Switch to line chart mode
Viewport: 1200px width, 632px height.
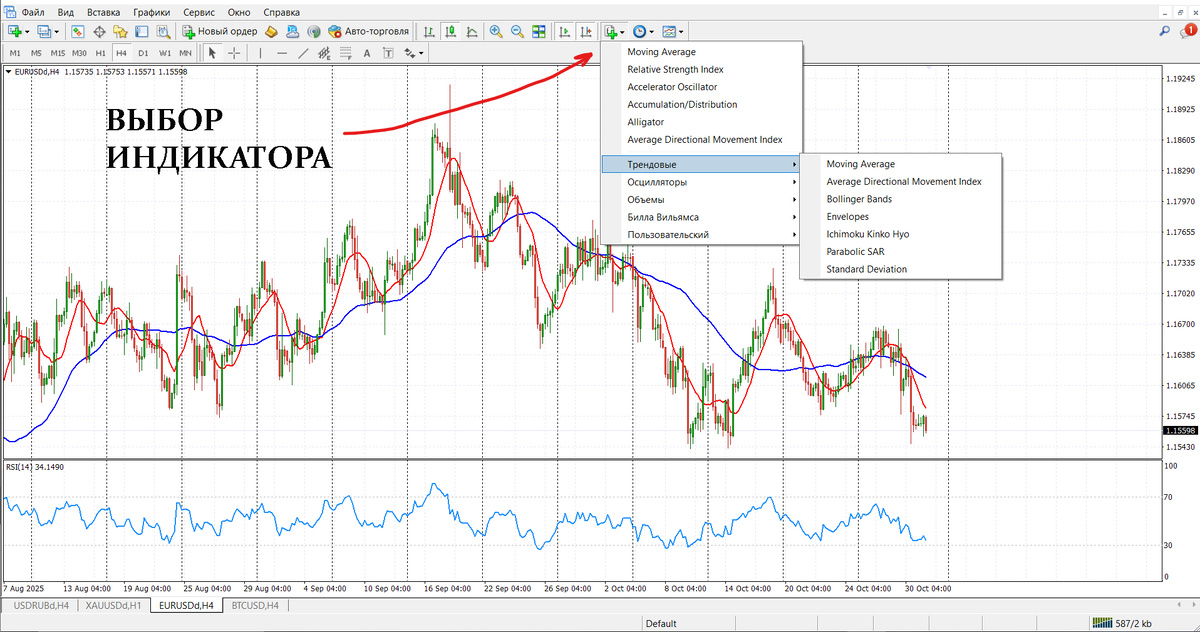(x=472, y=31)
